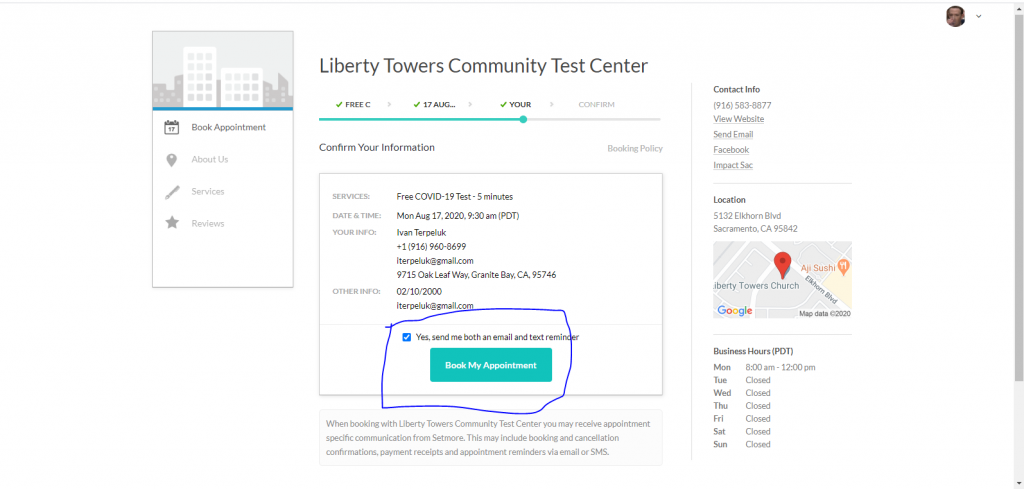Click the Services pencil icon in sidebar
The width and height of the screenshot is (1024, 489).
coord(171,192)
